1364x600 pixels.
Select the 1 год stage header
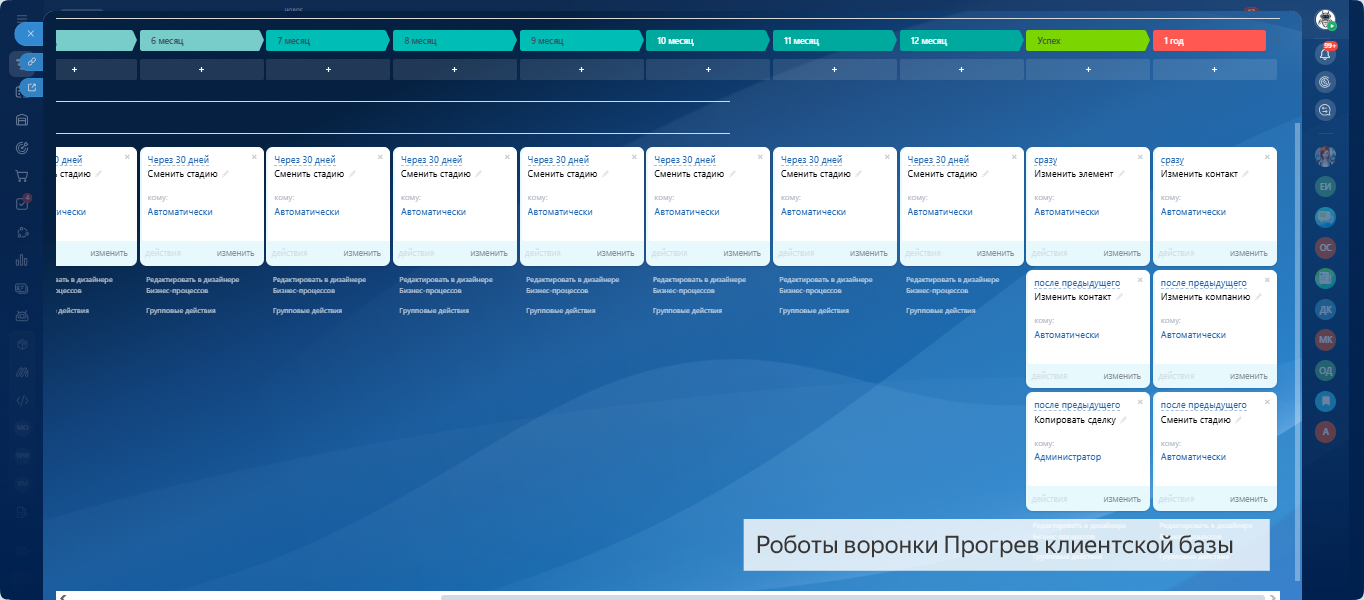pos(1209,41)
